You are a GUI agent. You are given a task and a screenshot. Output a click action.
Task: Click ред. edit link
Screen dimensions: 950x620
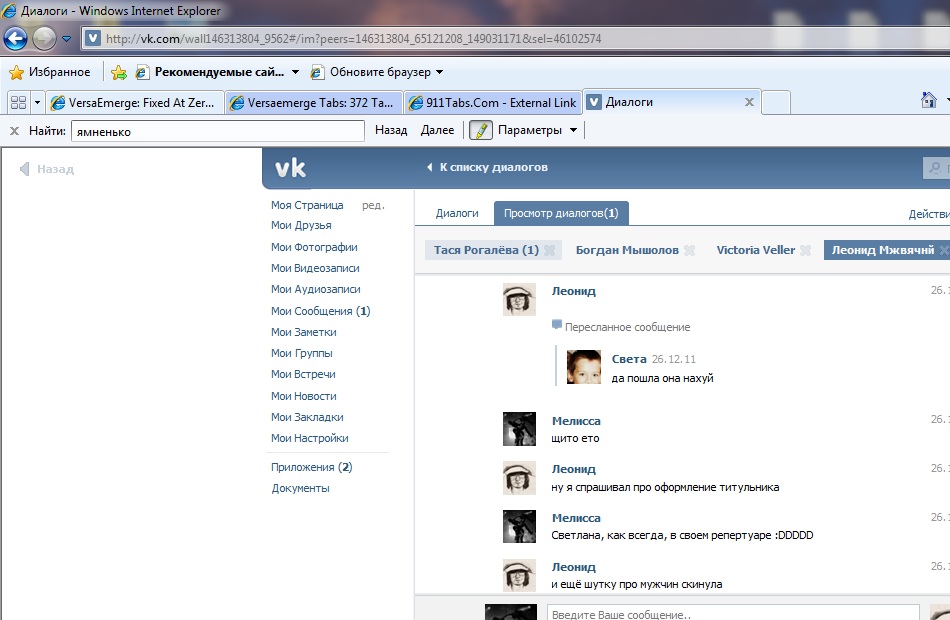click(373, 205)
